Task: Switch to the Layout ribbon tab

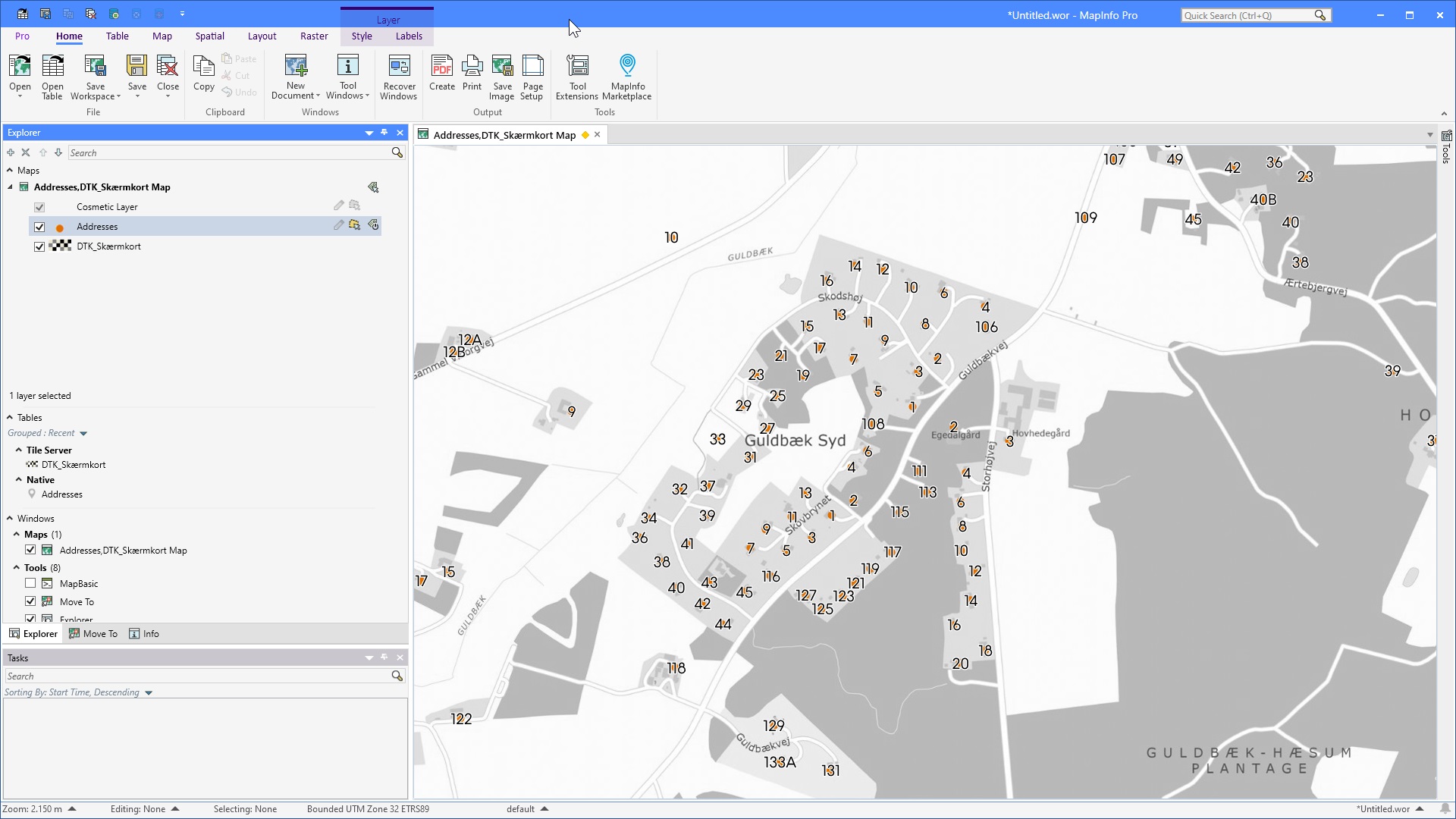Action: click(262, 36)
